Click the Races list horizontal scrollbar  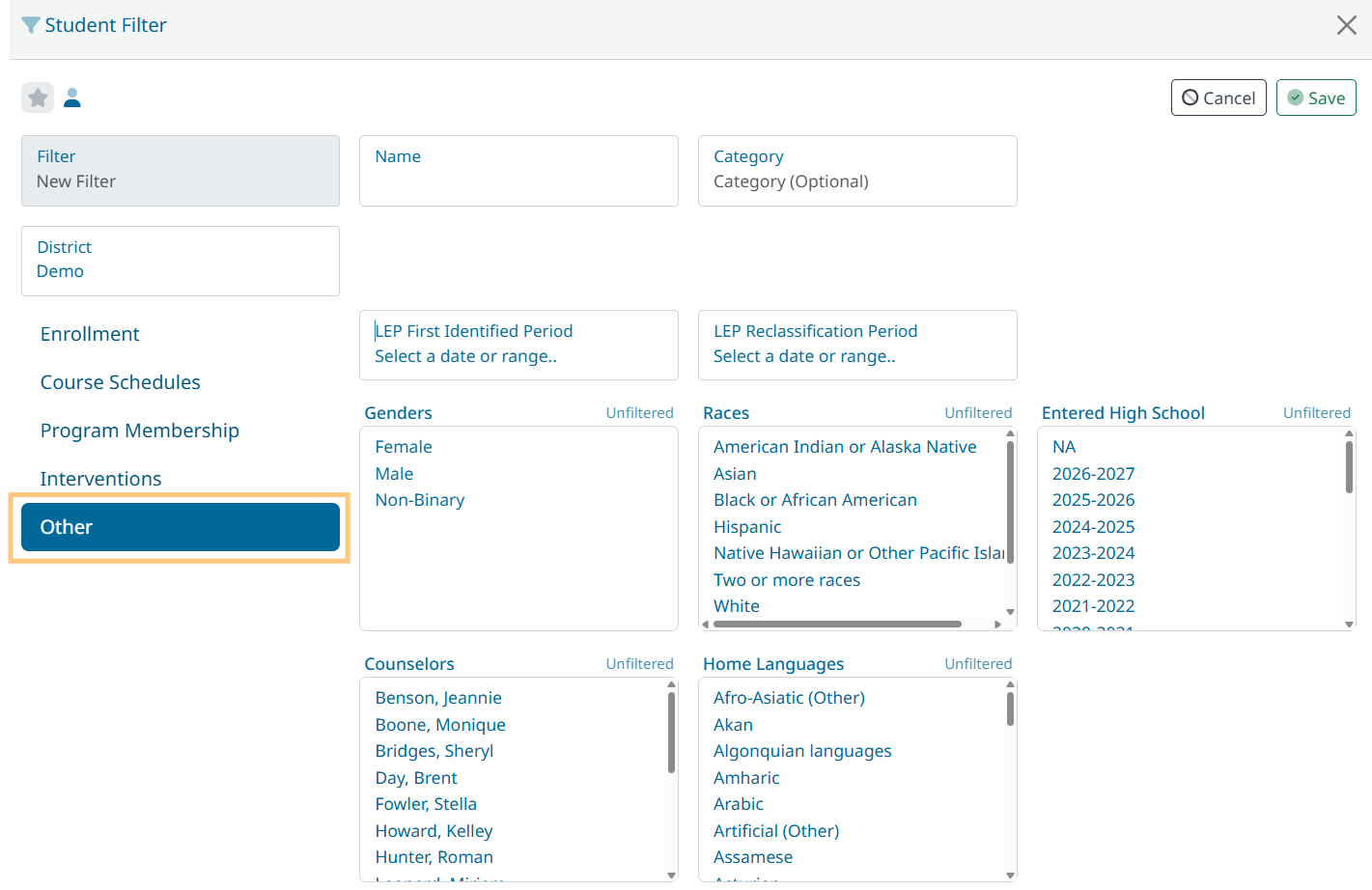point(836,625)
